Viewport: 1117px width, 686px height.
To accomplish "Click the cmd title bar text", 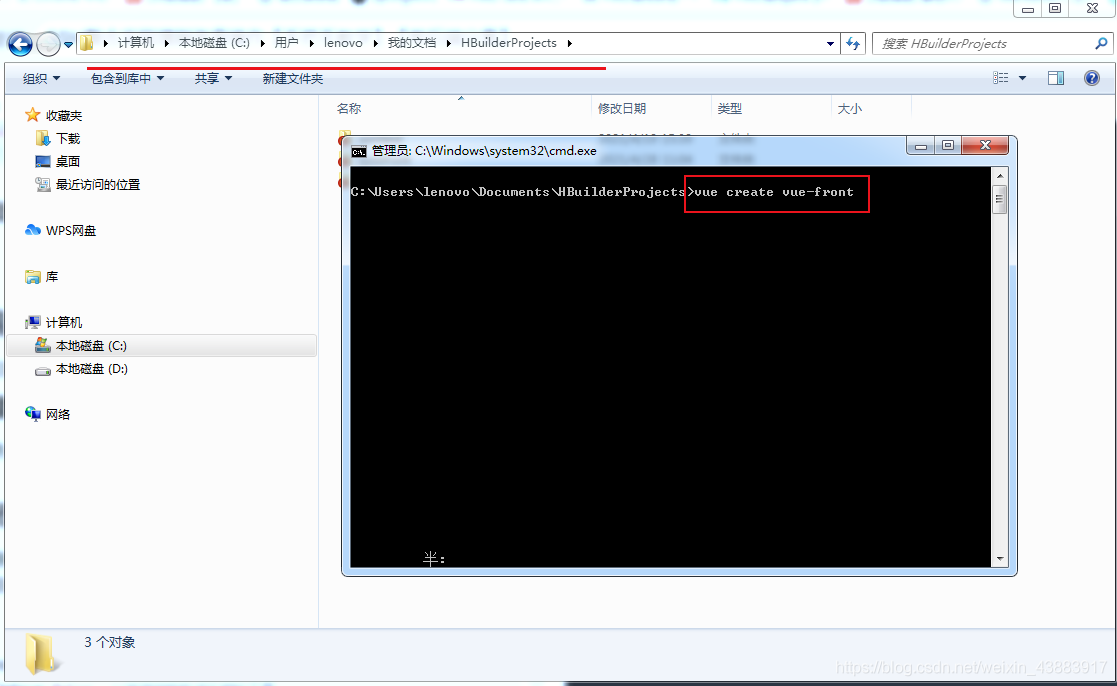I will pos(484,150).
